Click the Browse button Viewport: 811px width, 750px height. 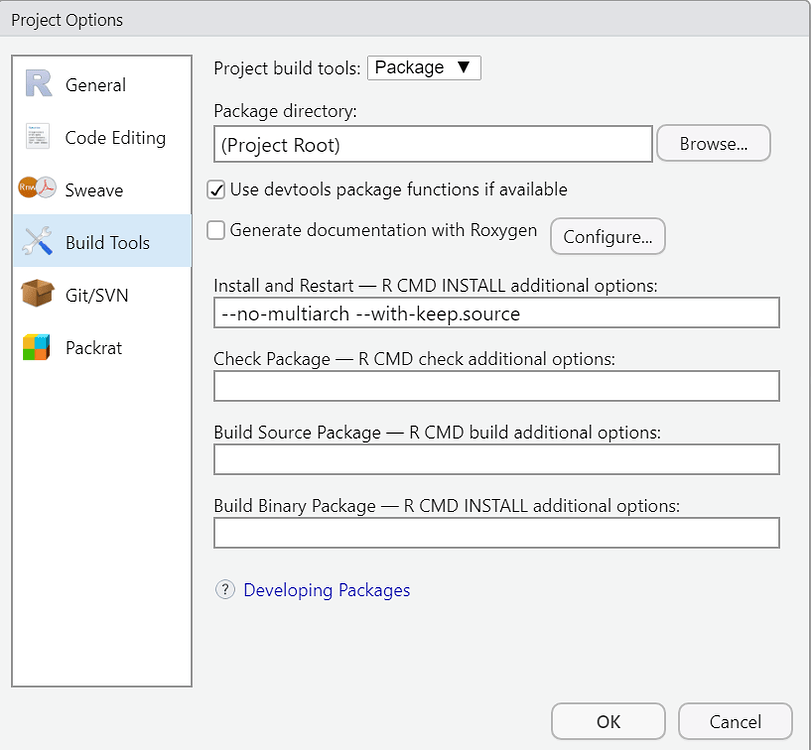coord(713,143)
